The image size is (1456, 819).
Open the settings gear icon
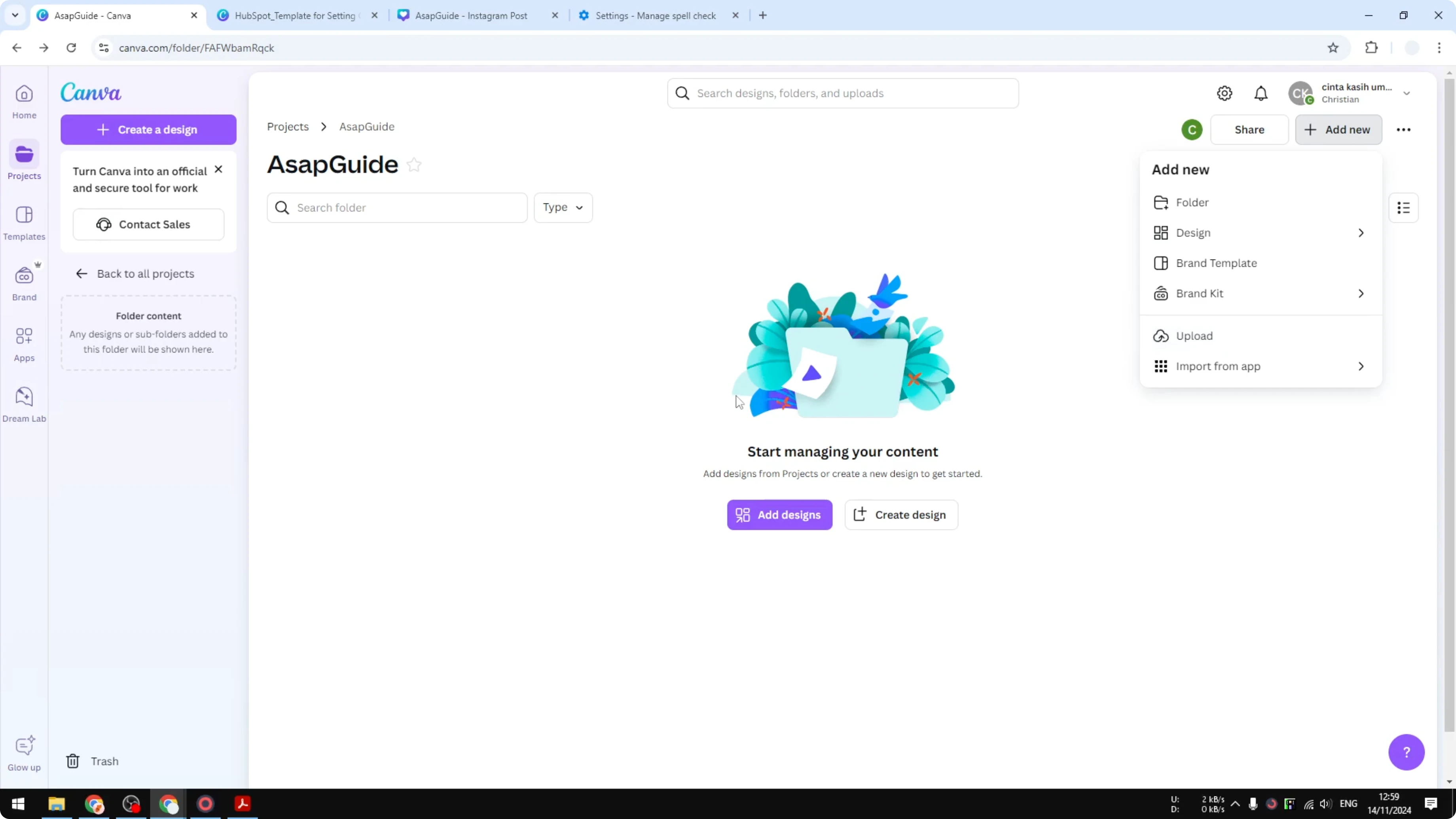click(1224, 93)
